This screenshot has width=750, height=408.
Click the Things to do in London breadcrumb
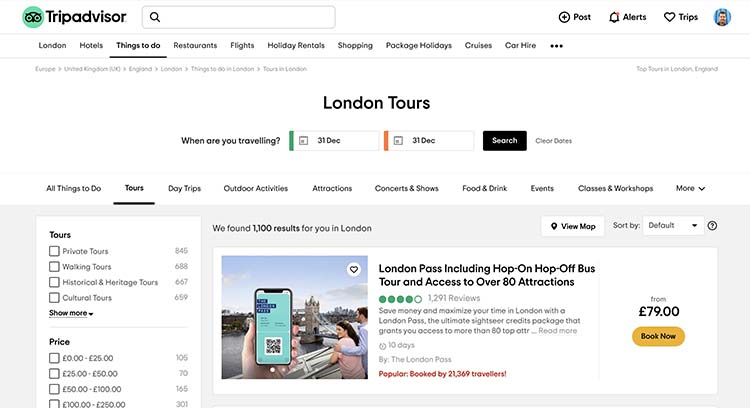pos(222,69)
